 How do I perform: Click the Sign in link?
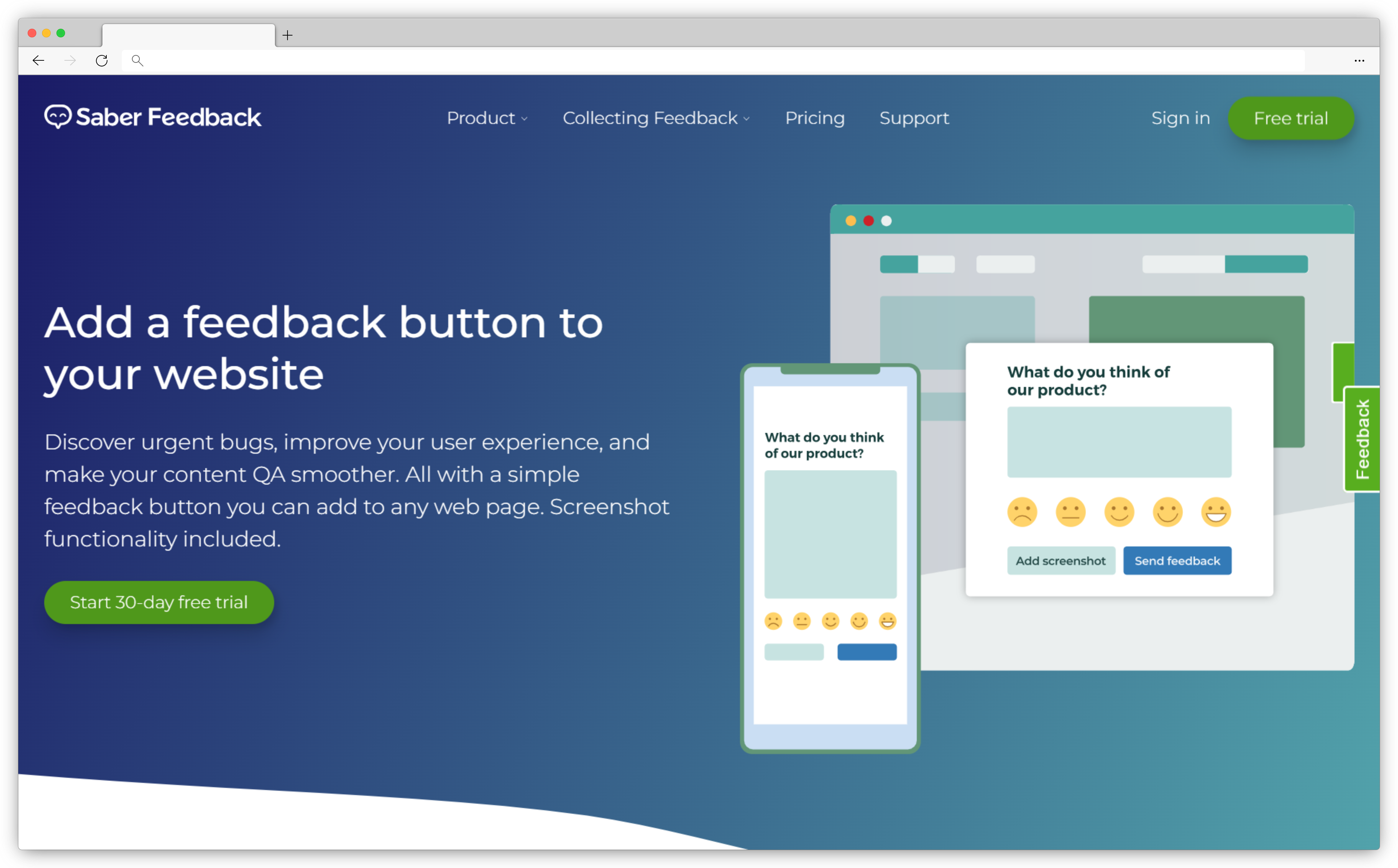[1181, 118]
